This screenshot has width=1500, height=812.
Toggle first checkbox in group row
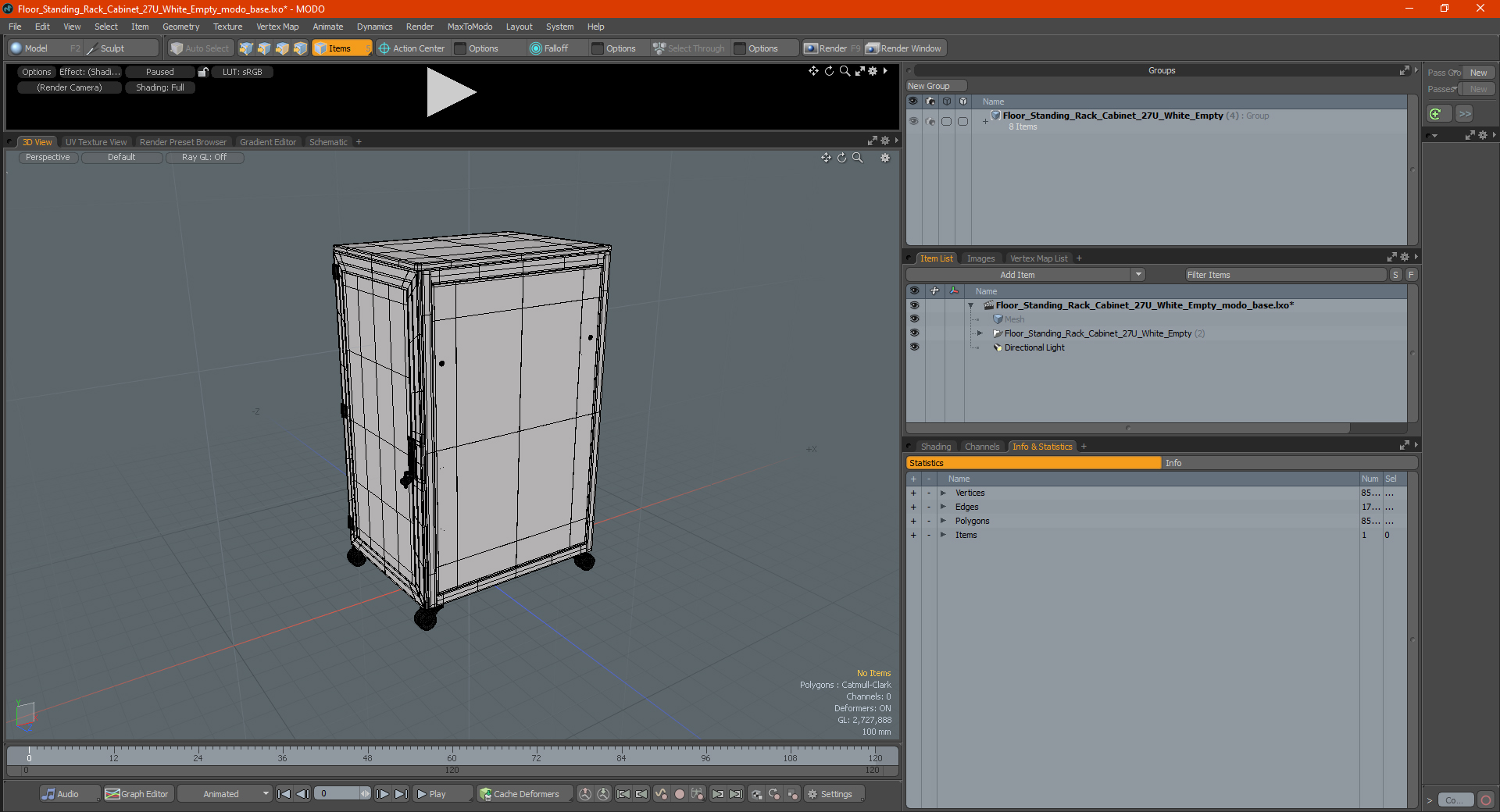pyautogui.click(x=946, y=121)
